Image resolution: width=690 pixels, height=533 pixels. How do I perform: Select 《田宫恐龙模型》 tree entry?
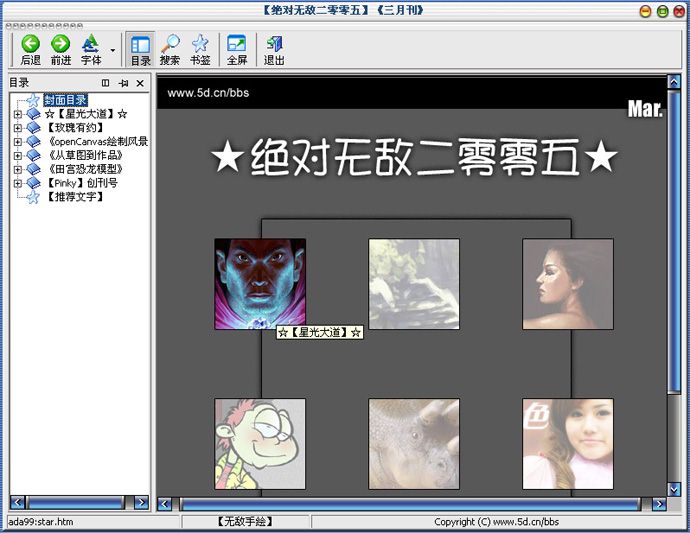point(85,169)
